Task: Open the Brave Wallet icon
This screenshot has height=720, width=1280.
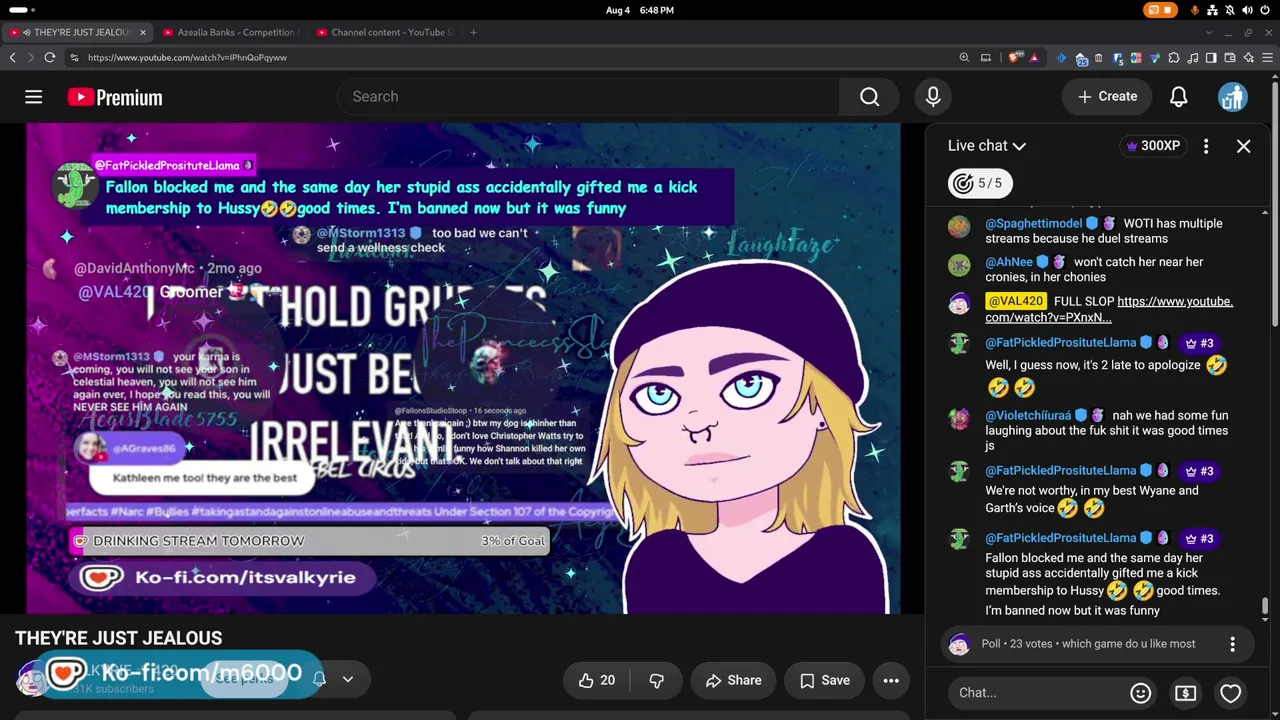Action: (1230, 58)
